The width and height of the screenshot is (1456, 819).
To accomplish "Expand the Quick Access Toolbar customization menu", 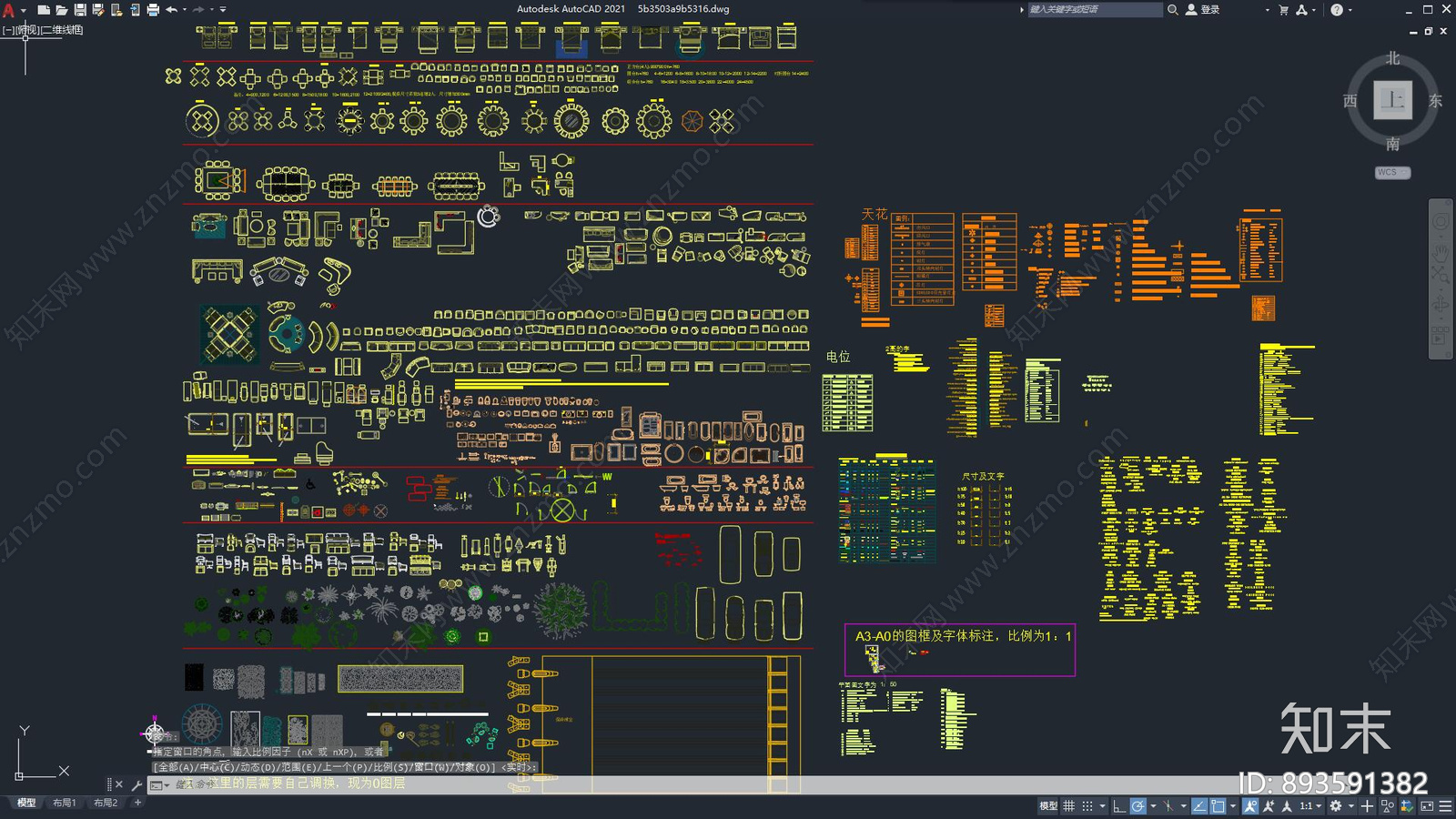I will (223, 10).
